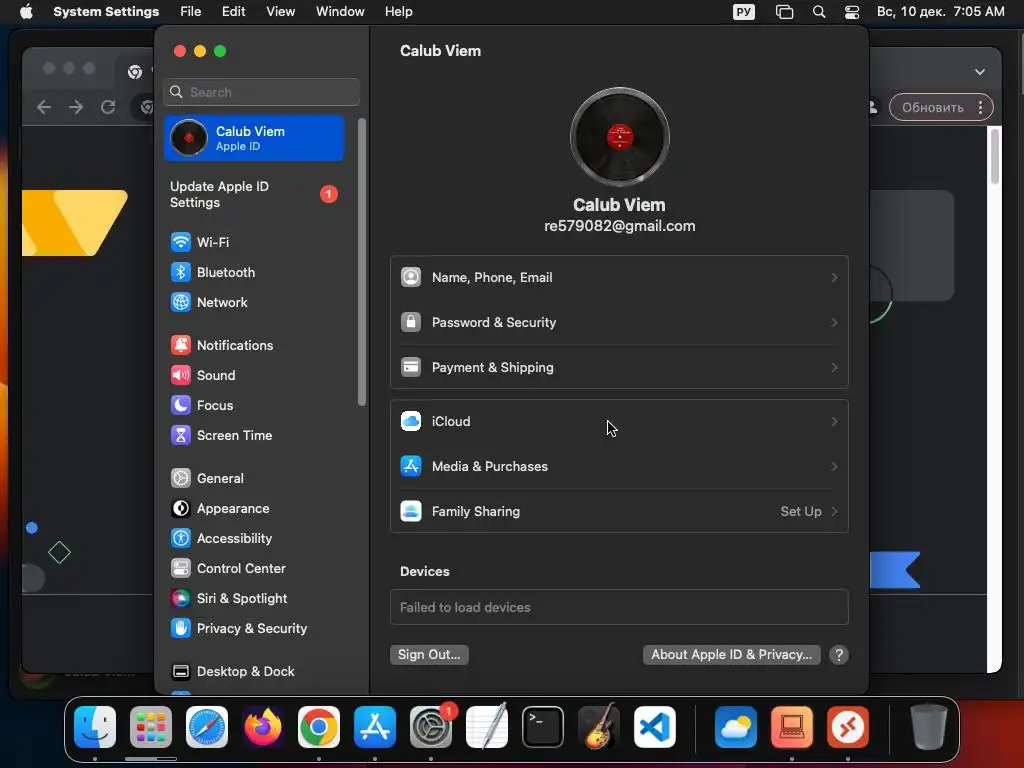Open Google Chrome from the Dock
This screenshot has height=768, width=1024.
point(319,727)
